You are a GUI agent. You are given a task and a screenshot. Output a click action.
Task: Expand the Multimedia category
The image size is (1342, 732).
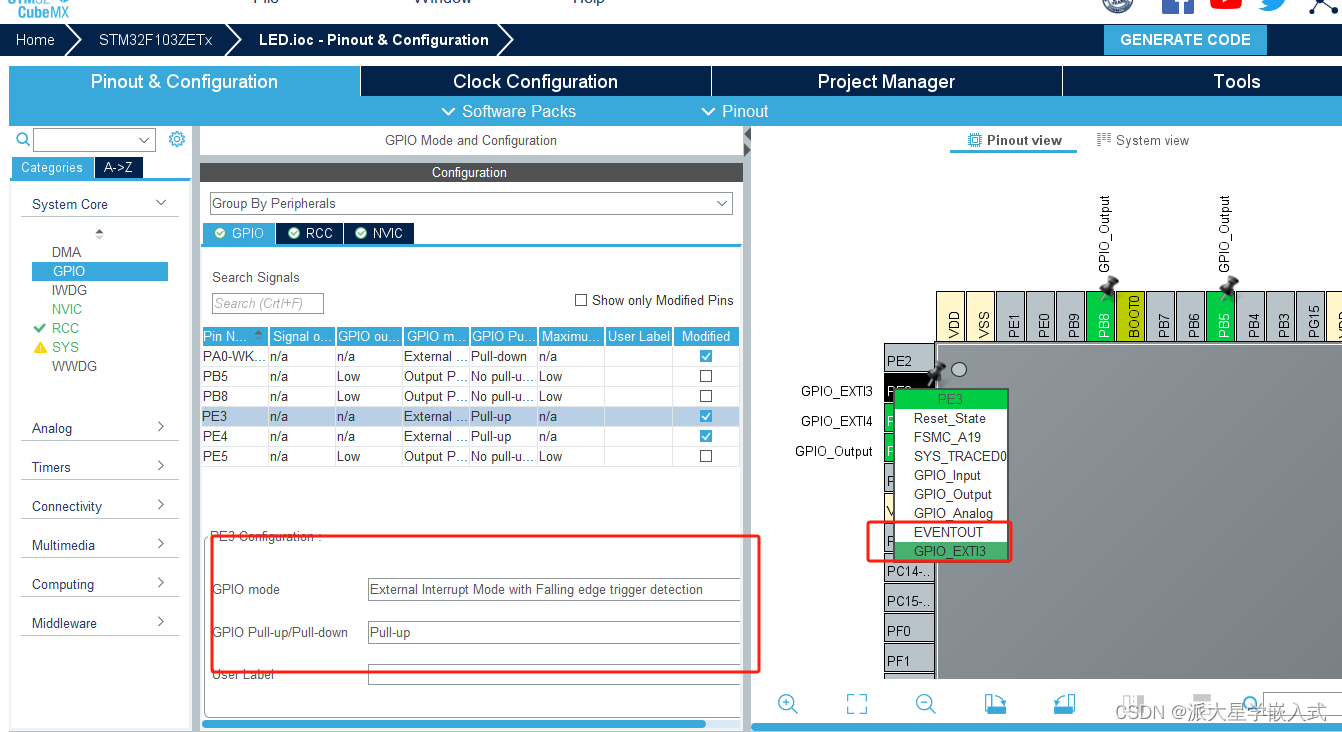(x=100, y=545)
